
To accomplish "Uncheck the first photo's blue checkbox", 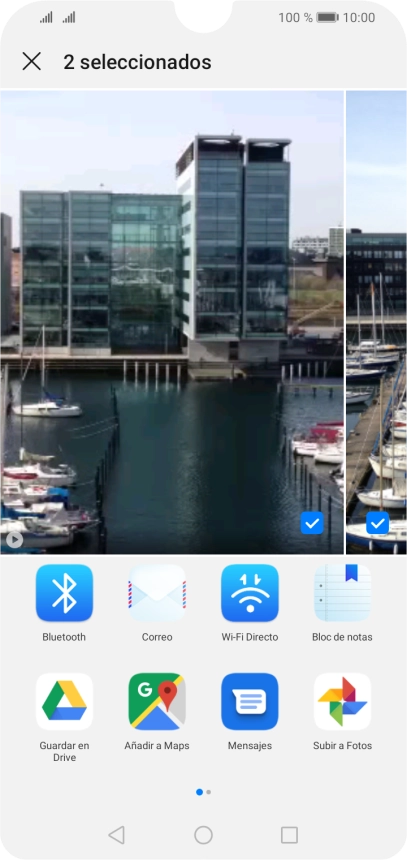I will click(312, 523).
